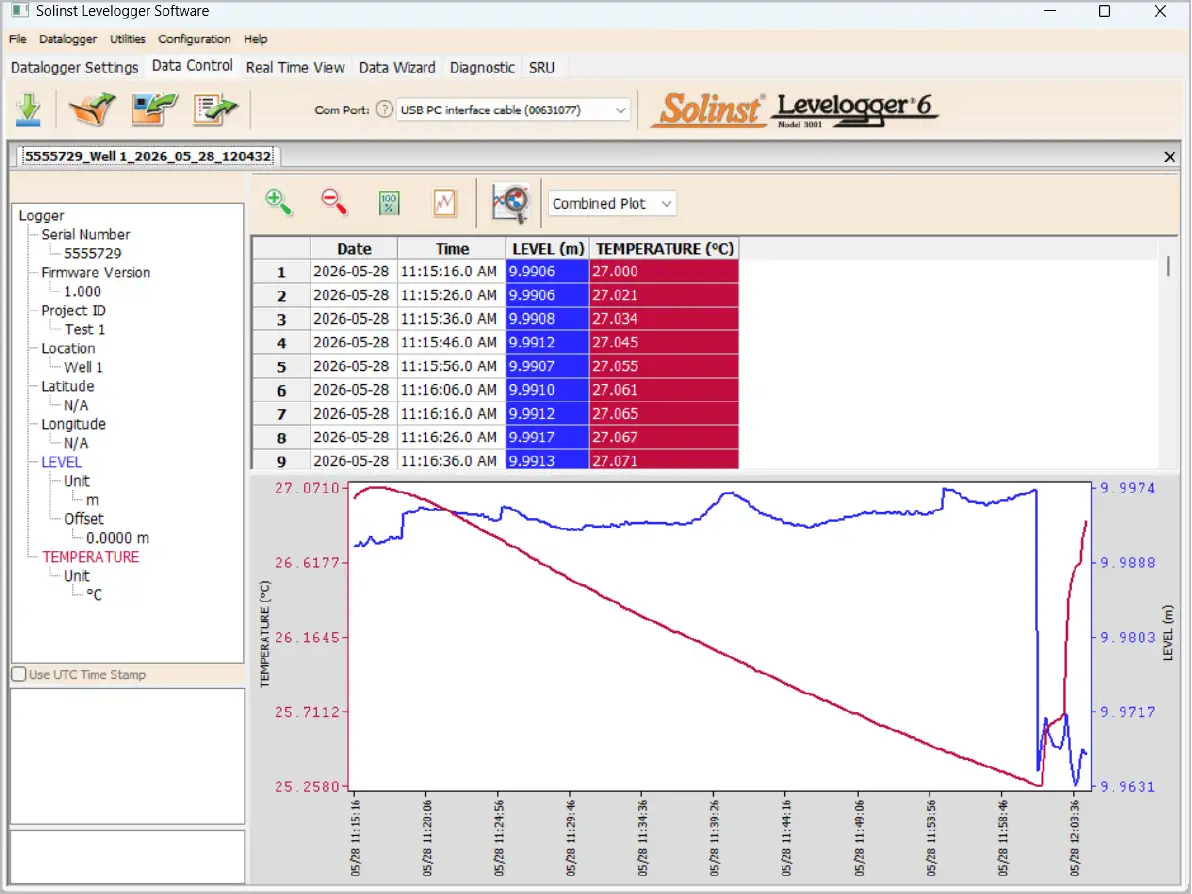Image resolution: width=1192 pixels, height=894 pixels.
Task: Open the Configuration menu
Action: coord(194,39)
